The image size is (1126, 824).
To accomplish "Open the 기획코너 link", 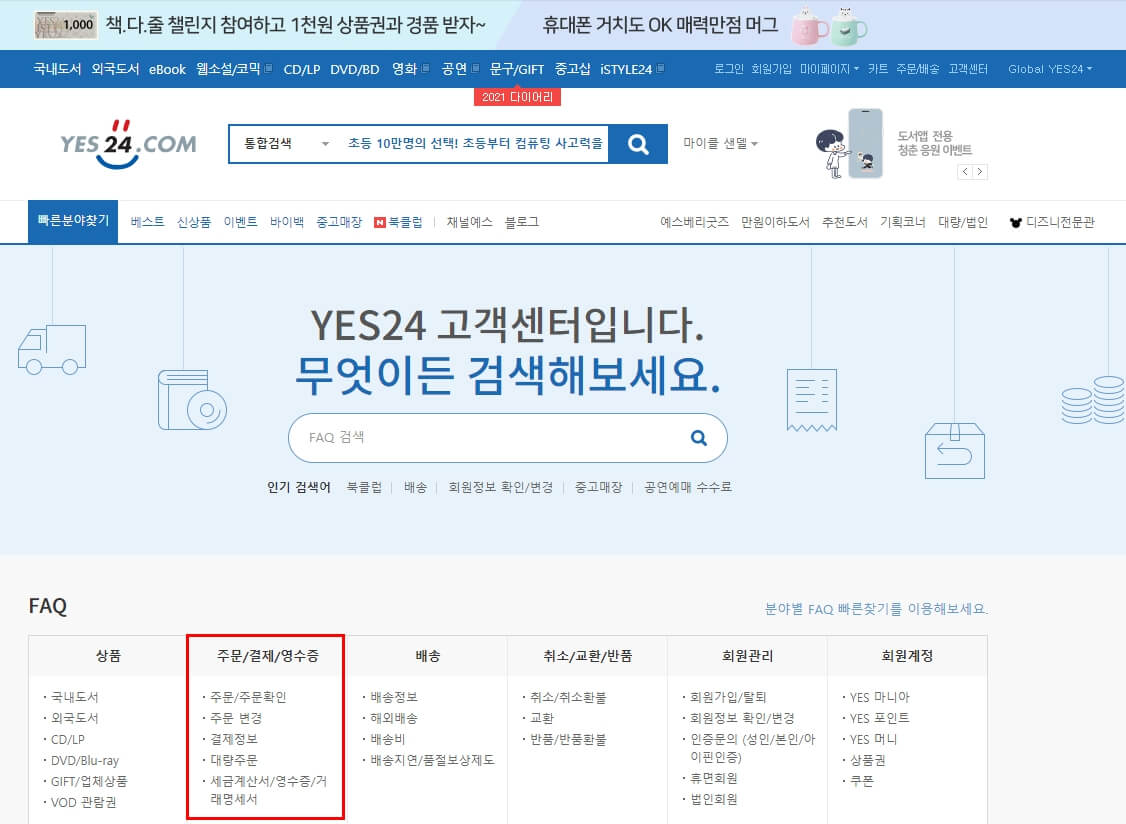I will (x=903, y=222).
